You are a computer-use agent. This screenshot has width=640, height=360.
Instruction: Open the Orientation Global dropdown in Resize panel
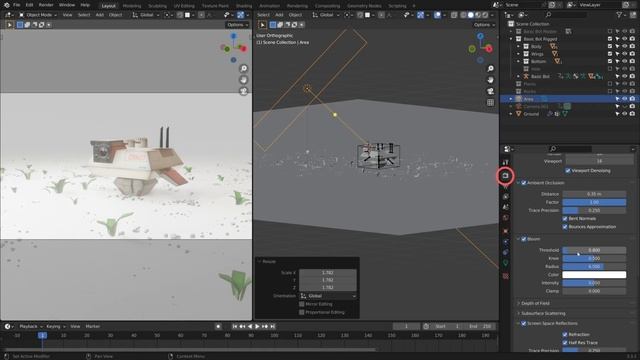328,296
